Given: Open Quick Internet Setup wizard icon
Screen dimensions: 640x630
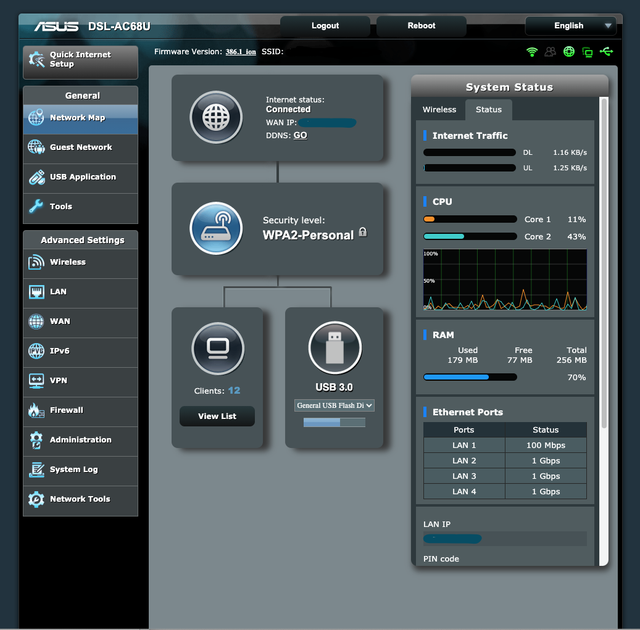Looking at the screenshot, I should pos(36,60).
